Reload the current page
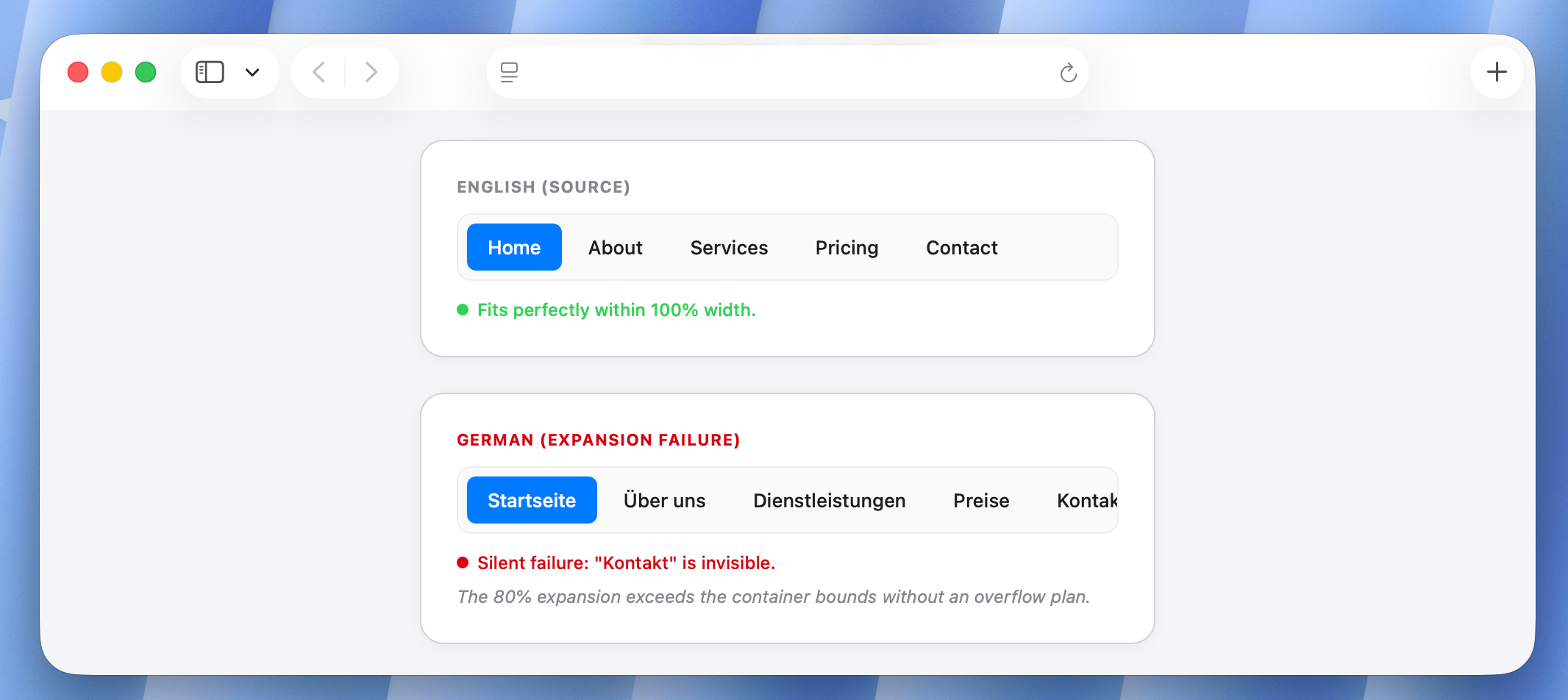 pos(1068,71)
